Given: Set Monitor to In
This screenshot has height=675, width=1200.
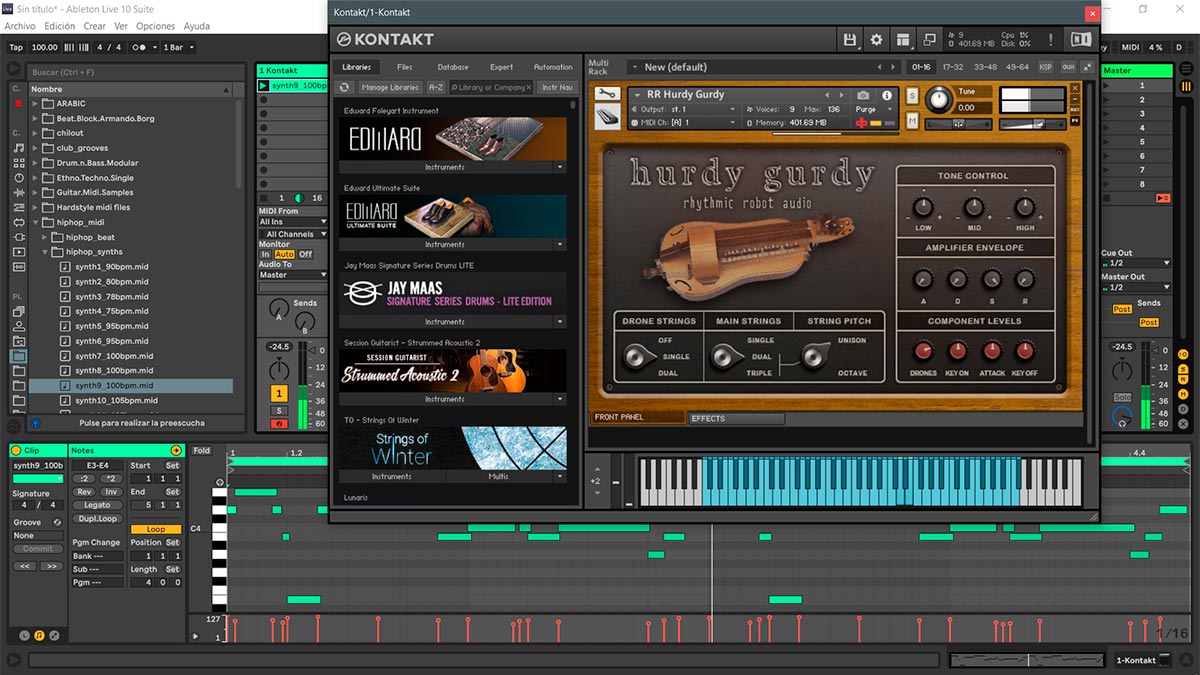Looking at the screenshot, I should [x=265, y=254].
